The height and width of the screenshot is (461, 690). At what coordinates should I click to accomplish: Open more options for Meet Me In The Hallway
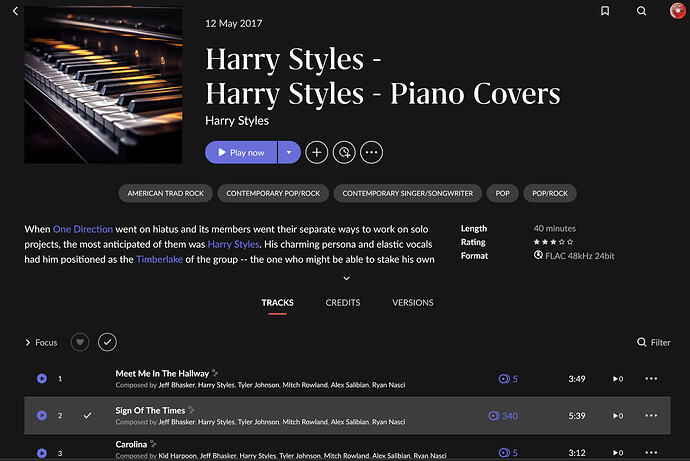[651, 378]
